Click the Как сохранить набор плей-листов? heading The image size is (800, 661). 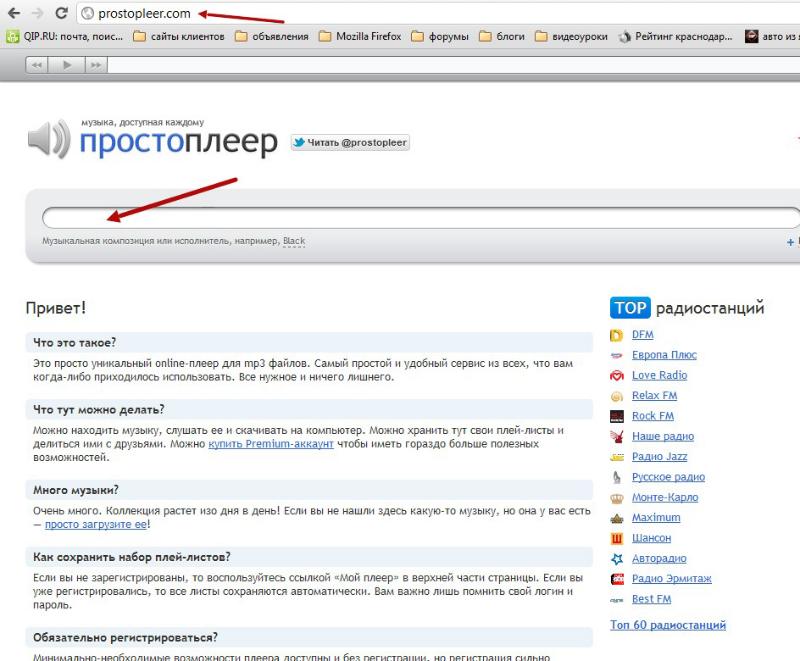(x=132, y=557)
